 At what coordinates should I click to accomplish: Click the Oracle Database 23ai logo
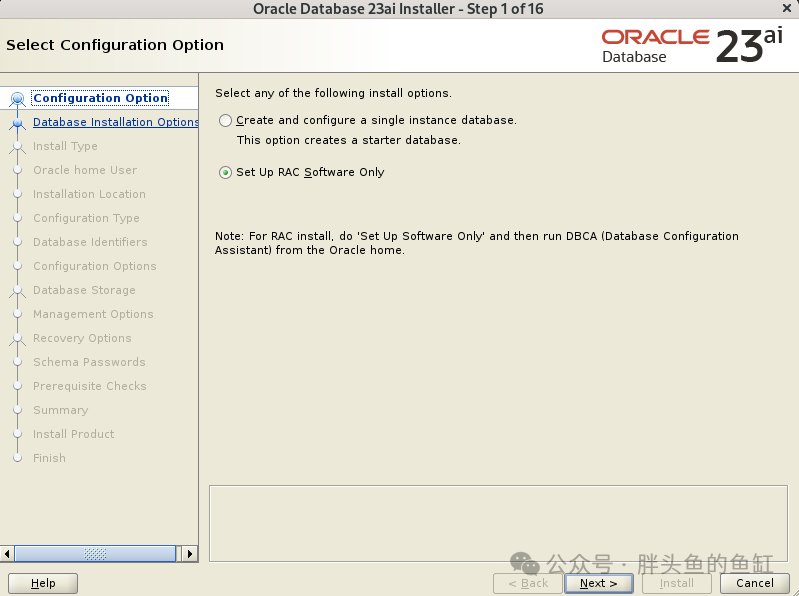pyautogui.click(x=692, y=46)
